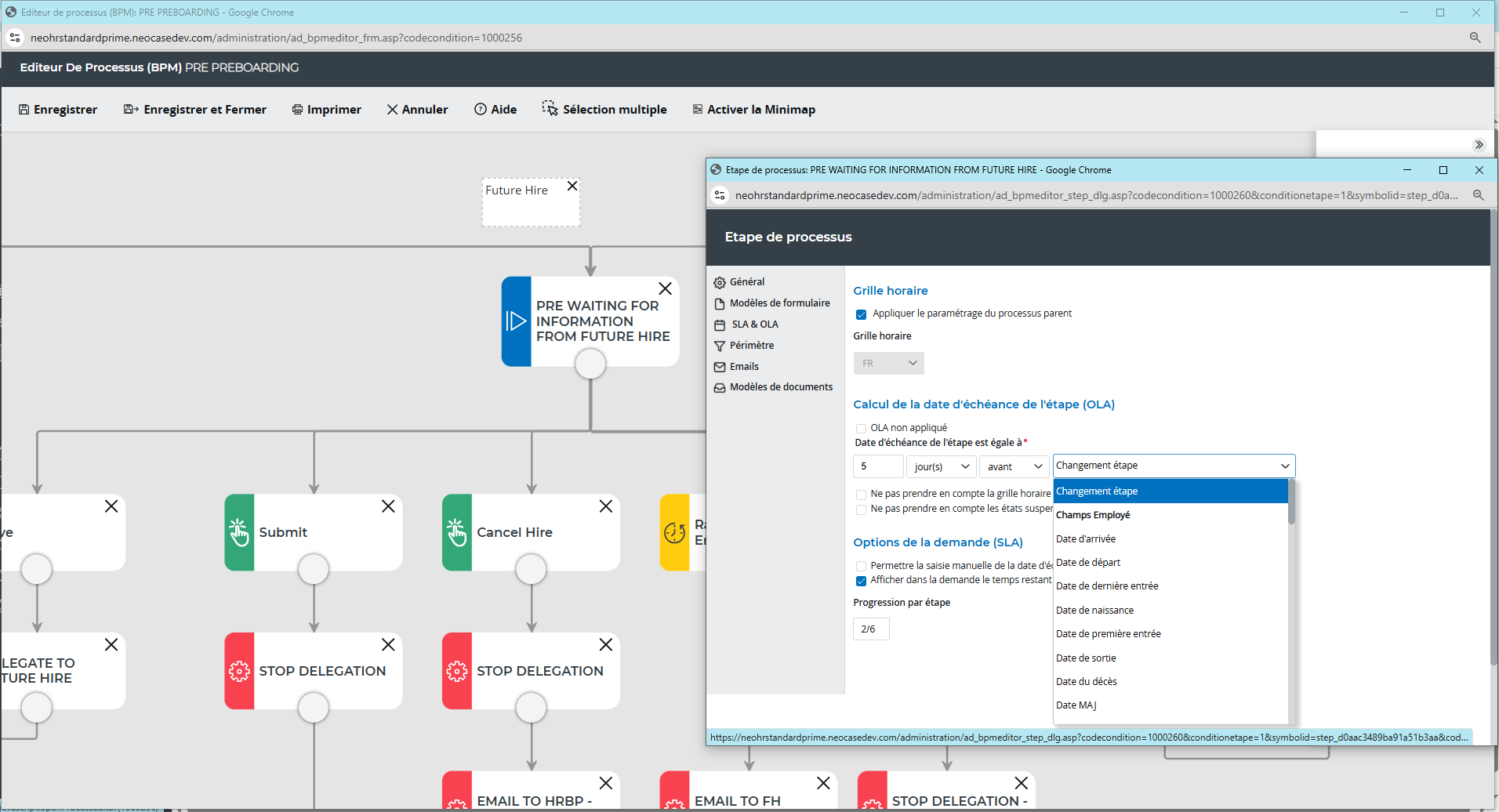
Task: Click the Sélection multiple icon
Action: 550,109
